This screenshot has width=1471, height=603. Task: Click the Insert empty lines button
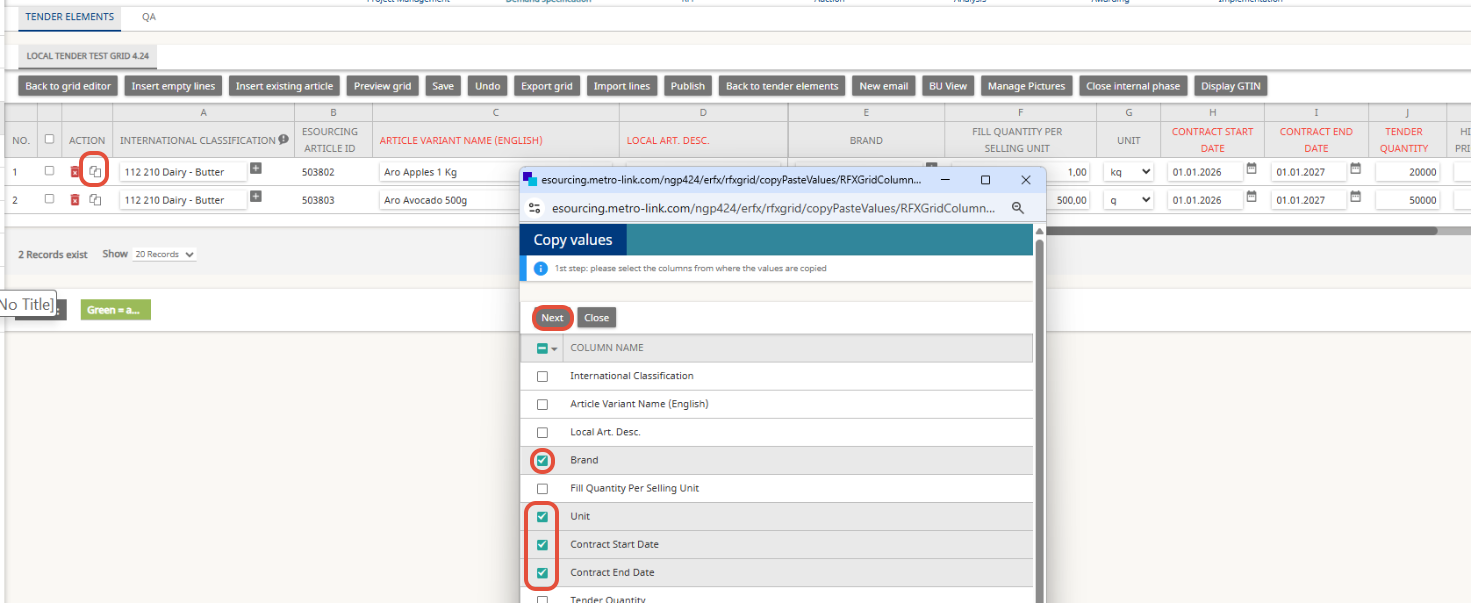(173, 86)
